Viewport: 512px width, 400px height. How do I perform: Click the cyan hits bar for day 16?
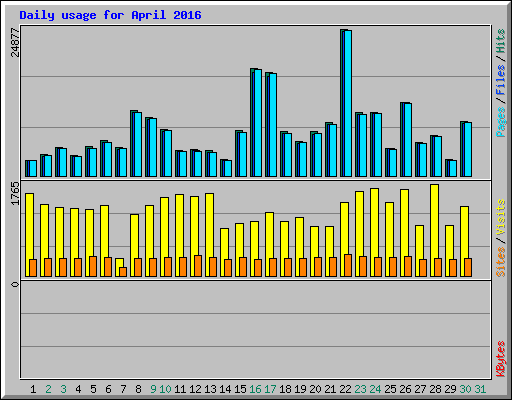point(258,123)
